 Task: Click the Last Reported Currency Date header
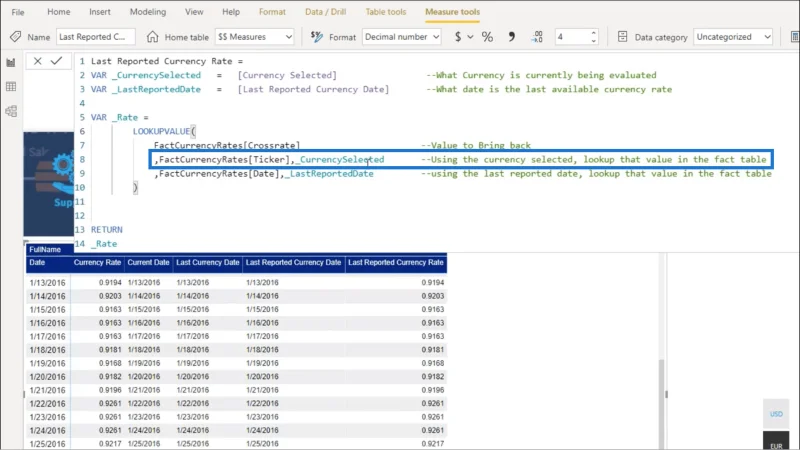[293, 263]
